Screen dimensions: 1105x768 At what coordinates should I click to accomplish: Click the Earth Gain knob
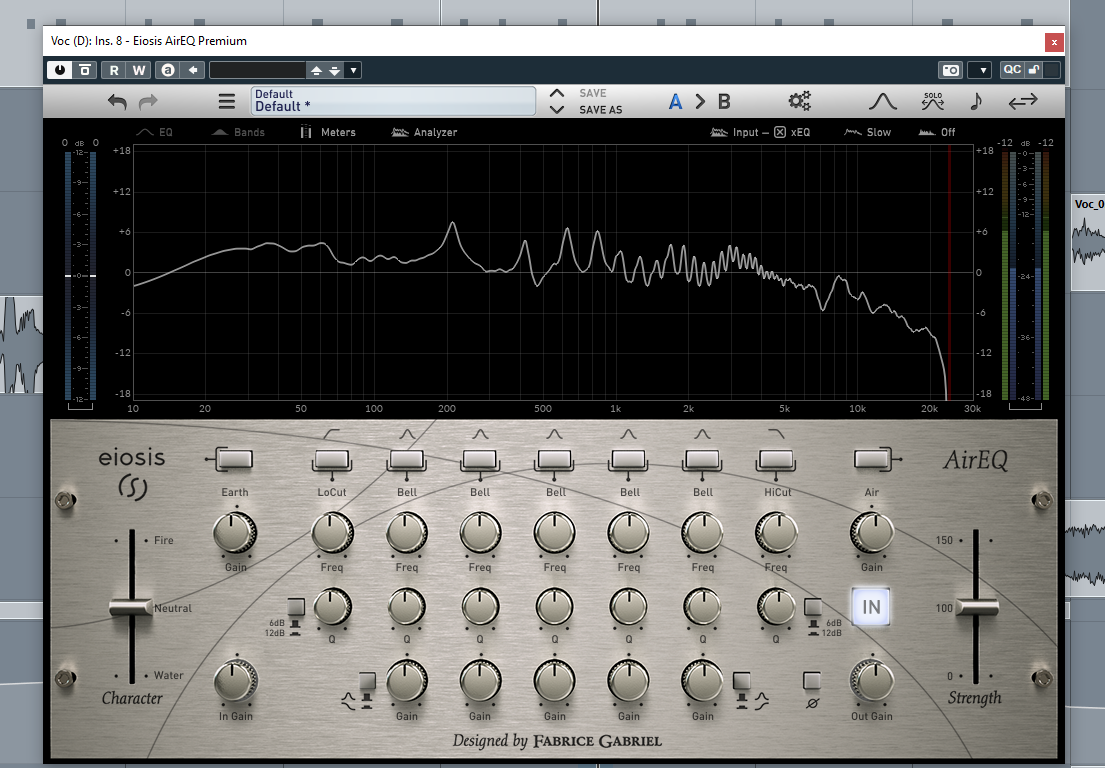tap(235, 533)
